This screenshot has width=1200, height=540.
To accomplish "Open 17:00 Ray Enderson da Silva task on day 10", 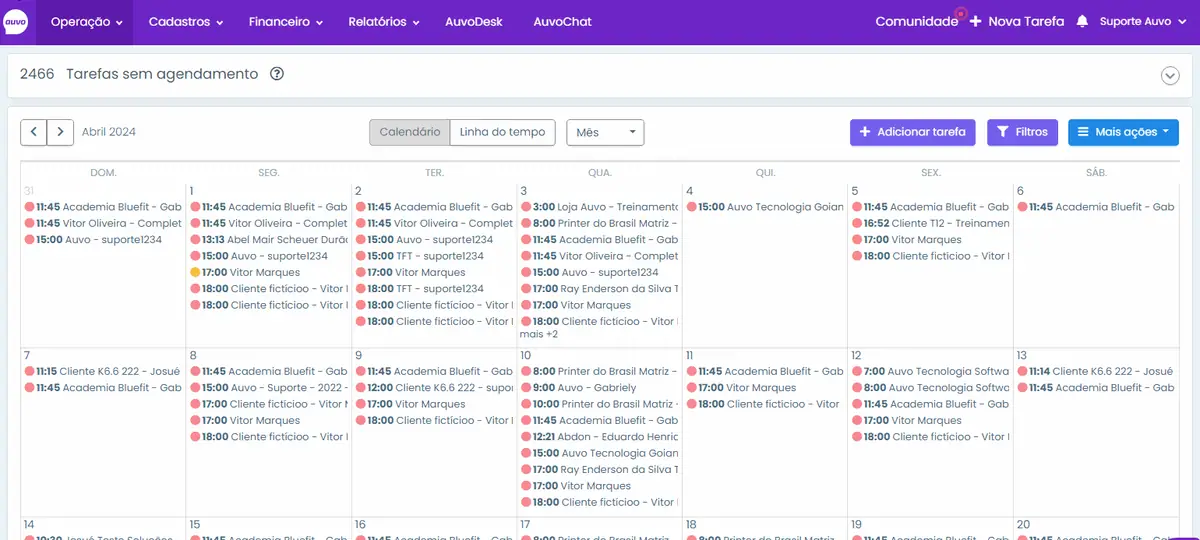I will [599, 470].
